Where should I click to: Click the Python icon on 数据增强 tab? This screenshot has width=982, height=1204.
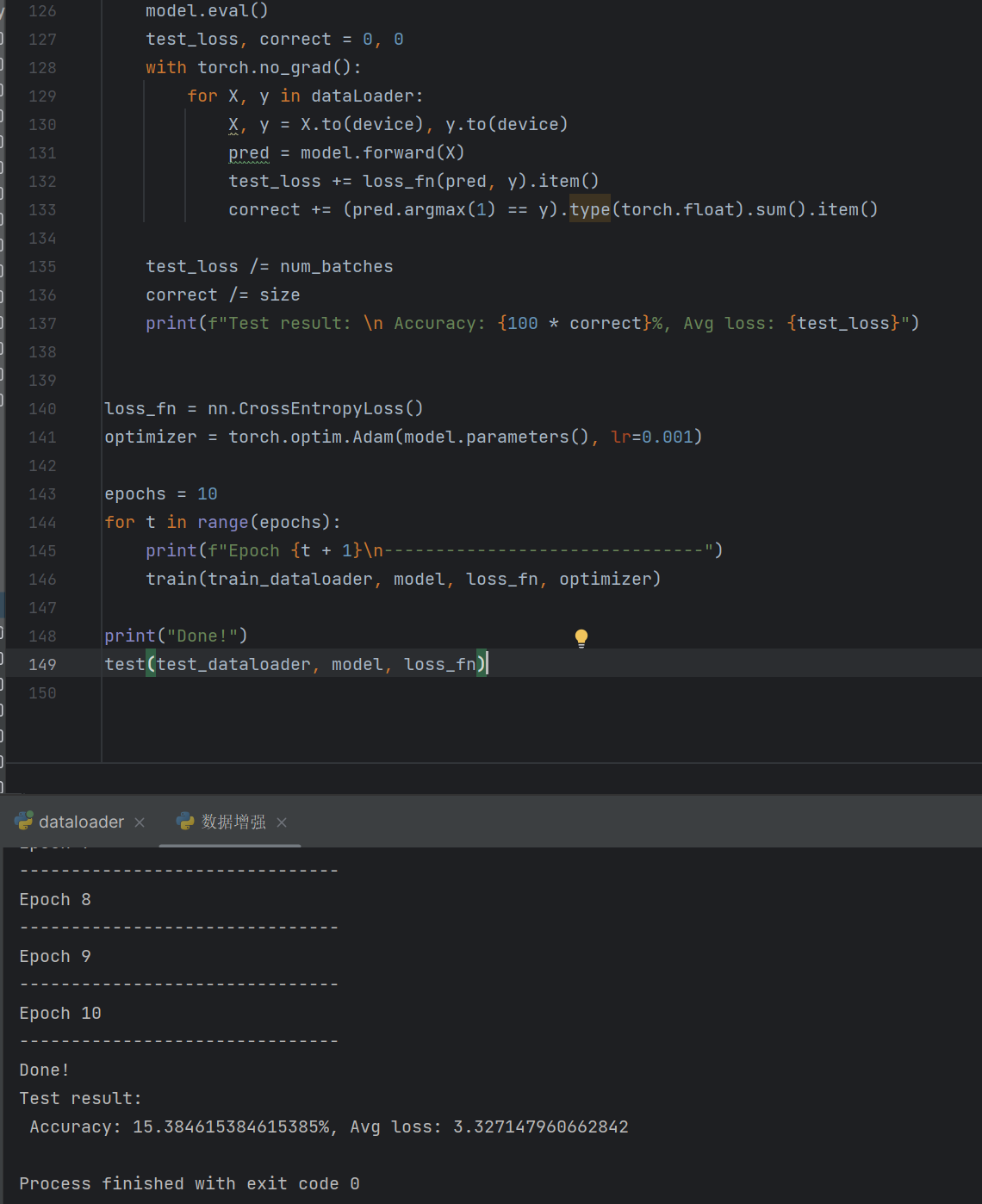[x=185, y=822]
